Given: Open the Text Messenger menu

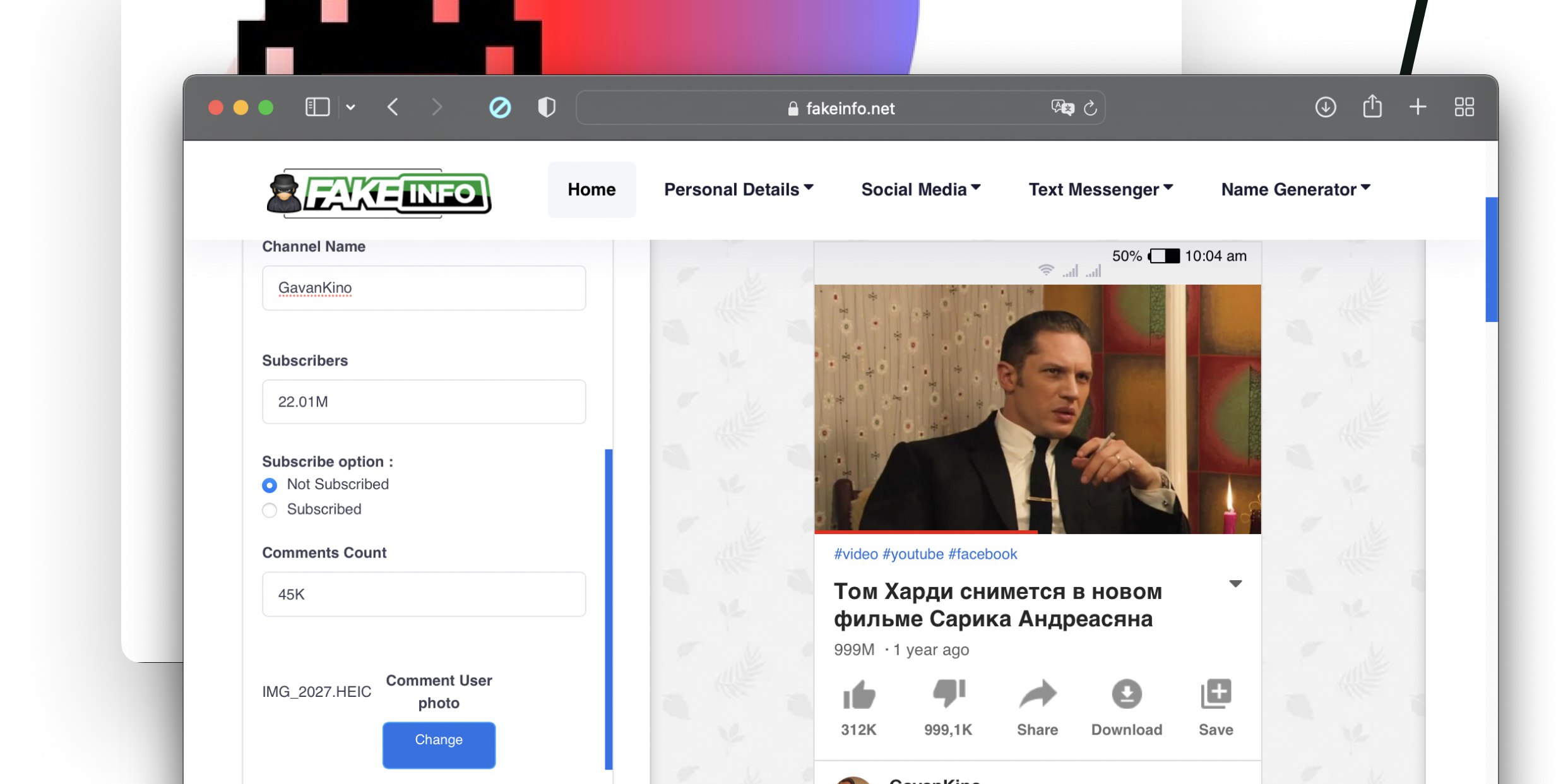Looking at the screenshot, I should tap(1100, 188).
